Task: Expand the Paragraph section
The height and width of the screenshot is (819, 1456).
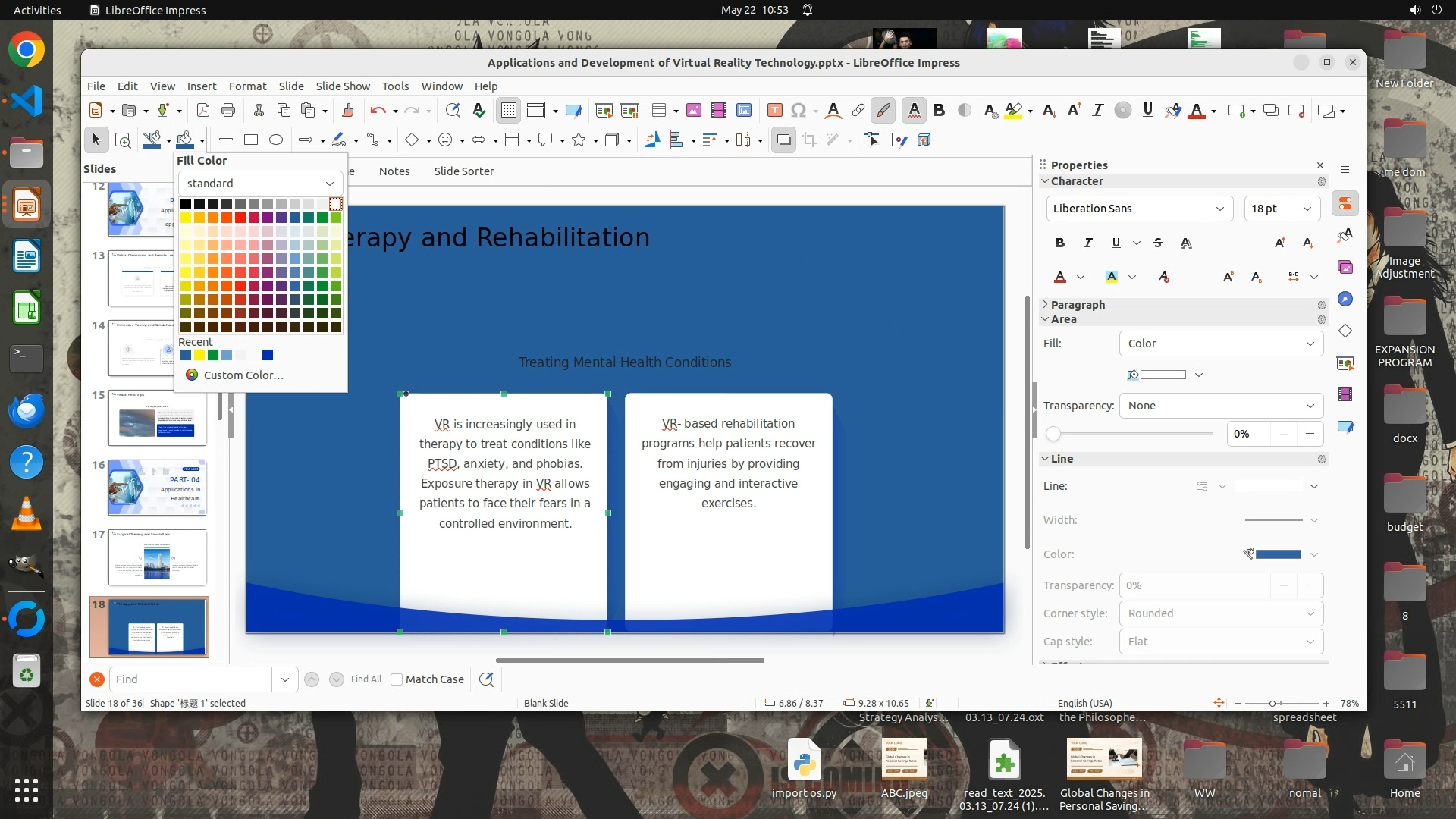Action: [x=1078, y=304]
